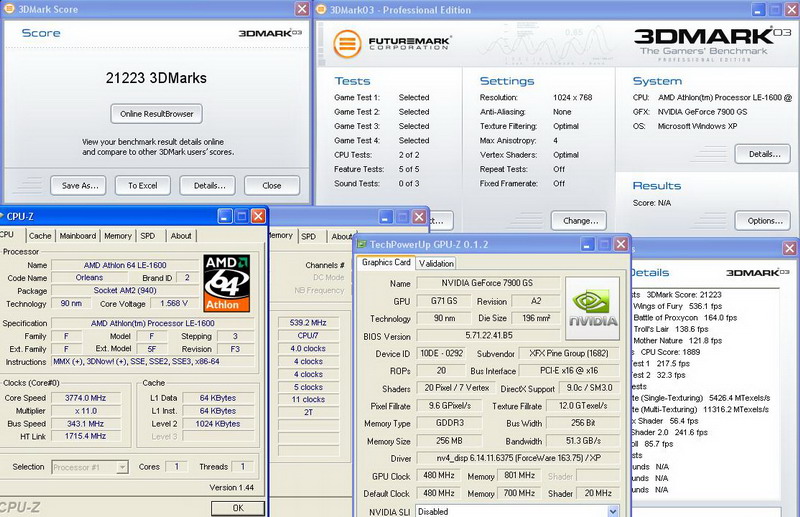The width and height of the screenshot is (800, 517).
Task: Click 21223 3DMarks score text
Action: 156,78
